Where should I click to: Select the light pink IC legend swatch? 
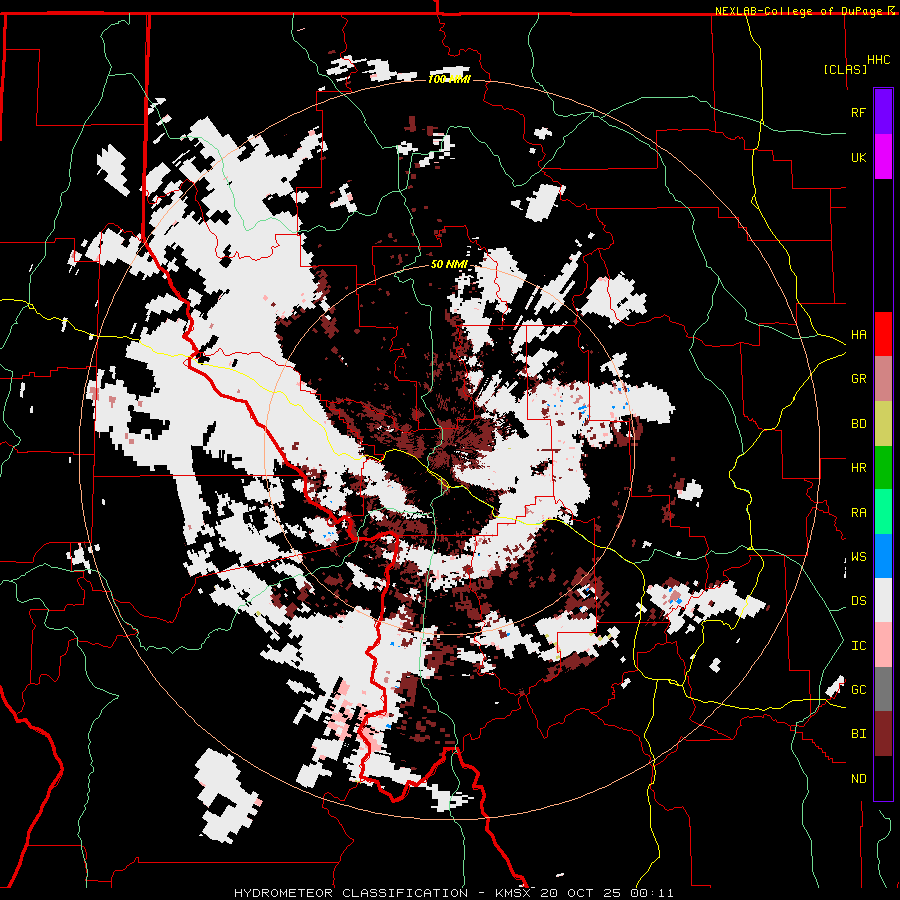point(883,645)
